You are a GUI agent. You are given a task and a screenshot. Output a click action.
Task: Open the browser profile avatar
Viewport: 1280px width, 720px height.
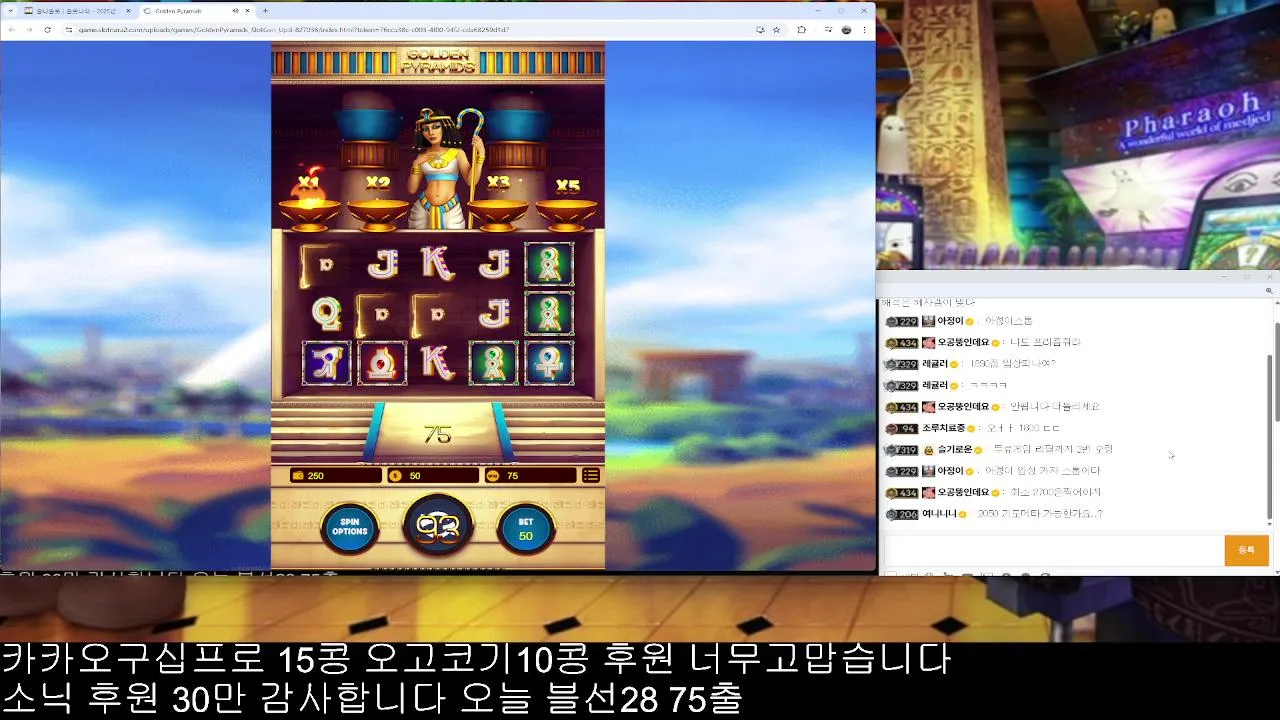tap(846, 30)
